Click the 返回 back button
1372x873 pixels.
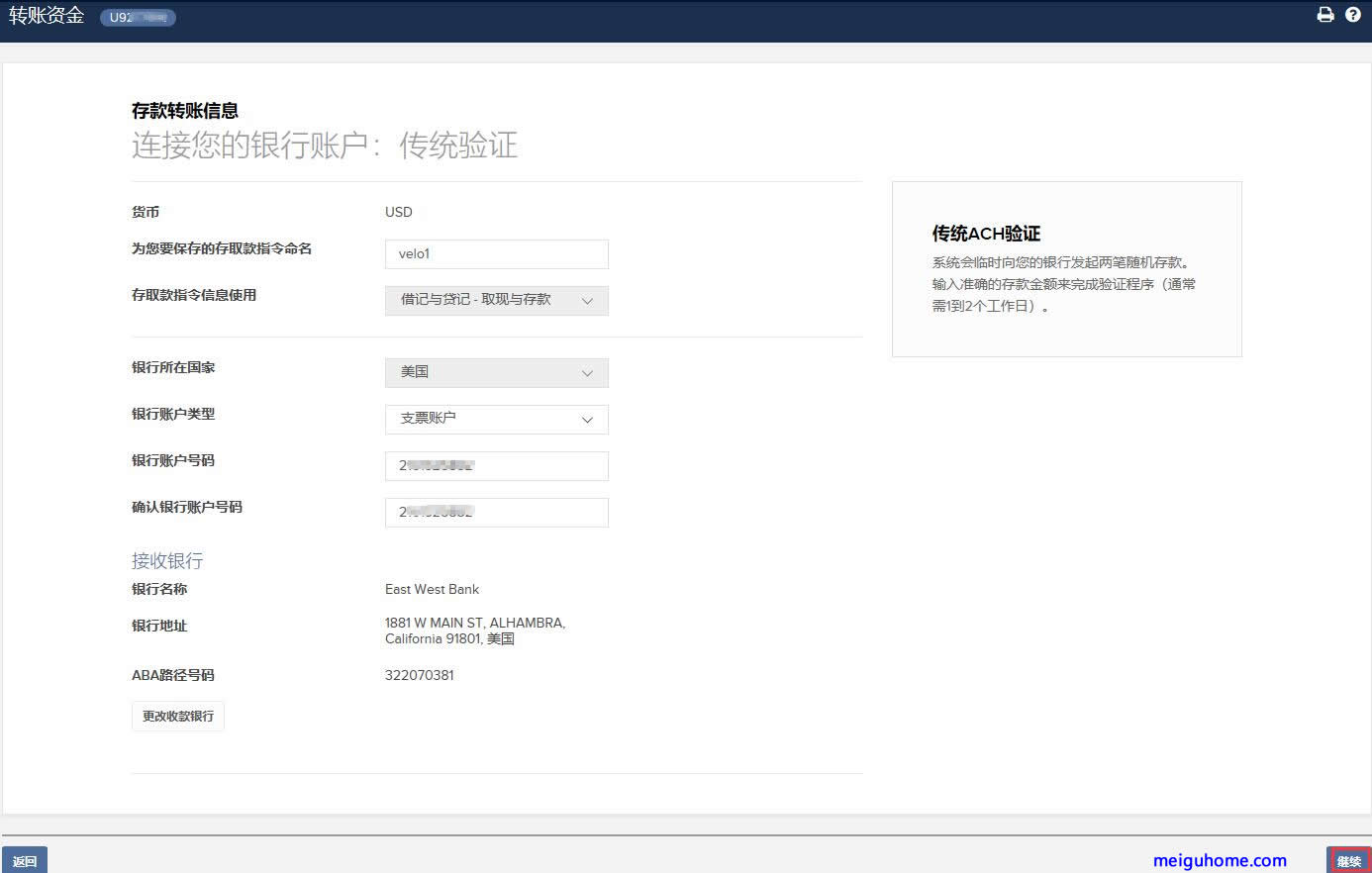click(25, 861)
